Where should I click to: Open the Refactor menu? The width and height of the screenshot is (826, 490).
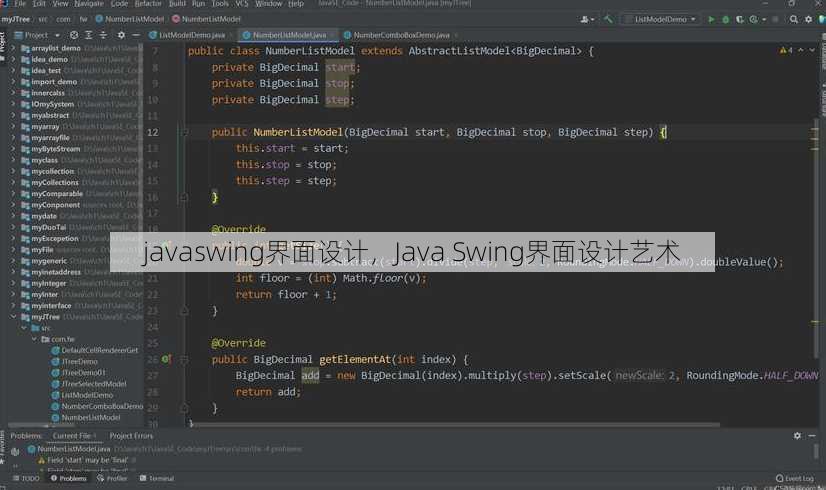pos(148,4)
